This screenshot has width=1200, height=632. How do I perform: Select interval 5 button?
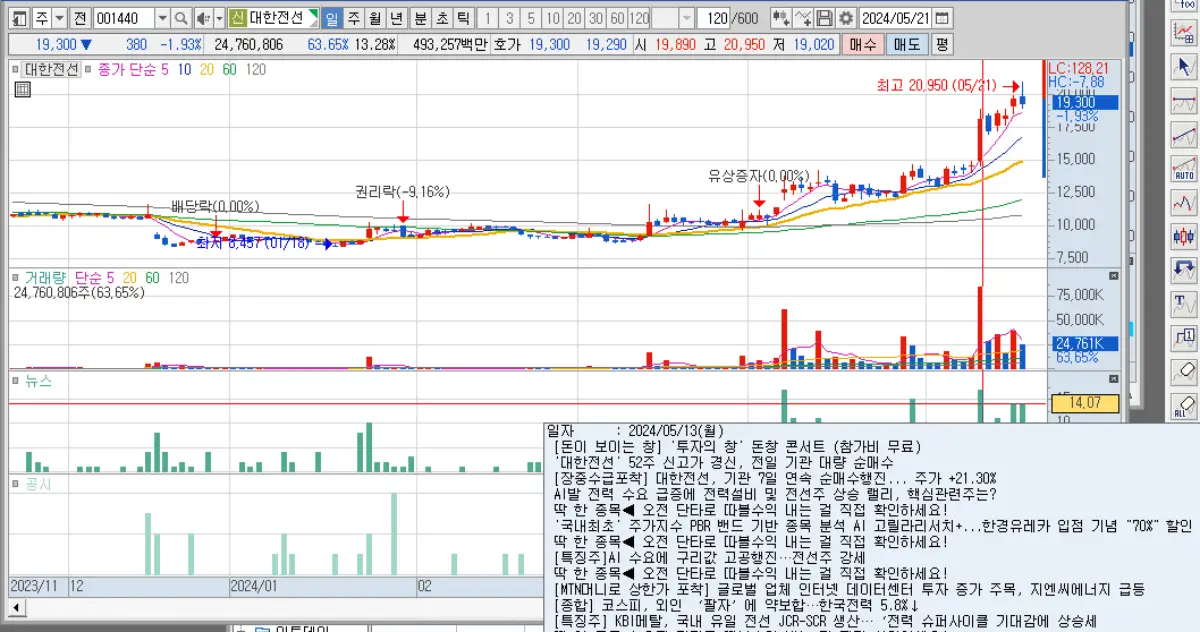[x=530, y=19]
